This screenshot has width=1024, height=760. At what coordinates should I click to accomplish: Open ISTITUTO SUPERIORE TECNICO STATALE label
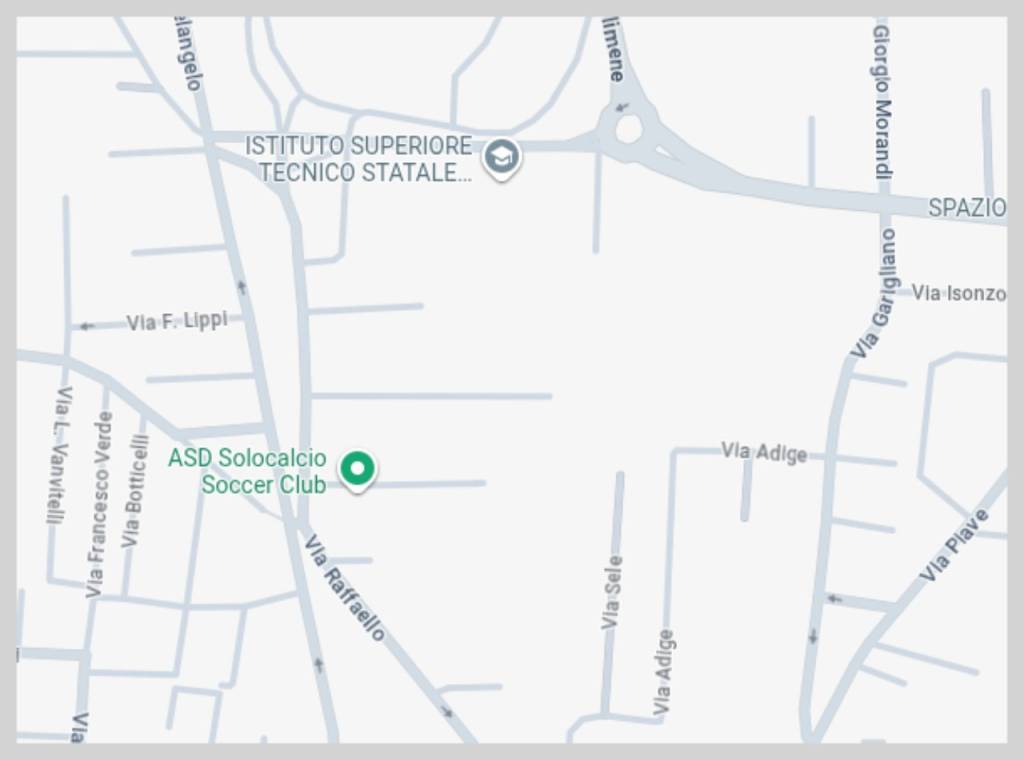tap(358, 159)
